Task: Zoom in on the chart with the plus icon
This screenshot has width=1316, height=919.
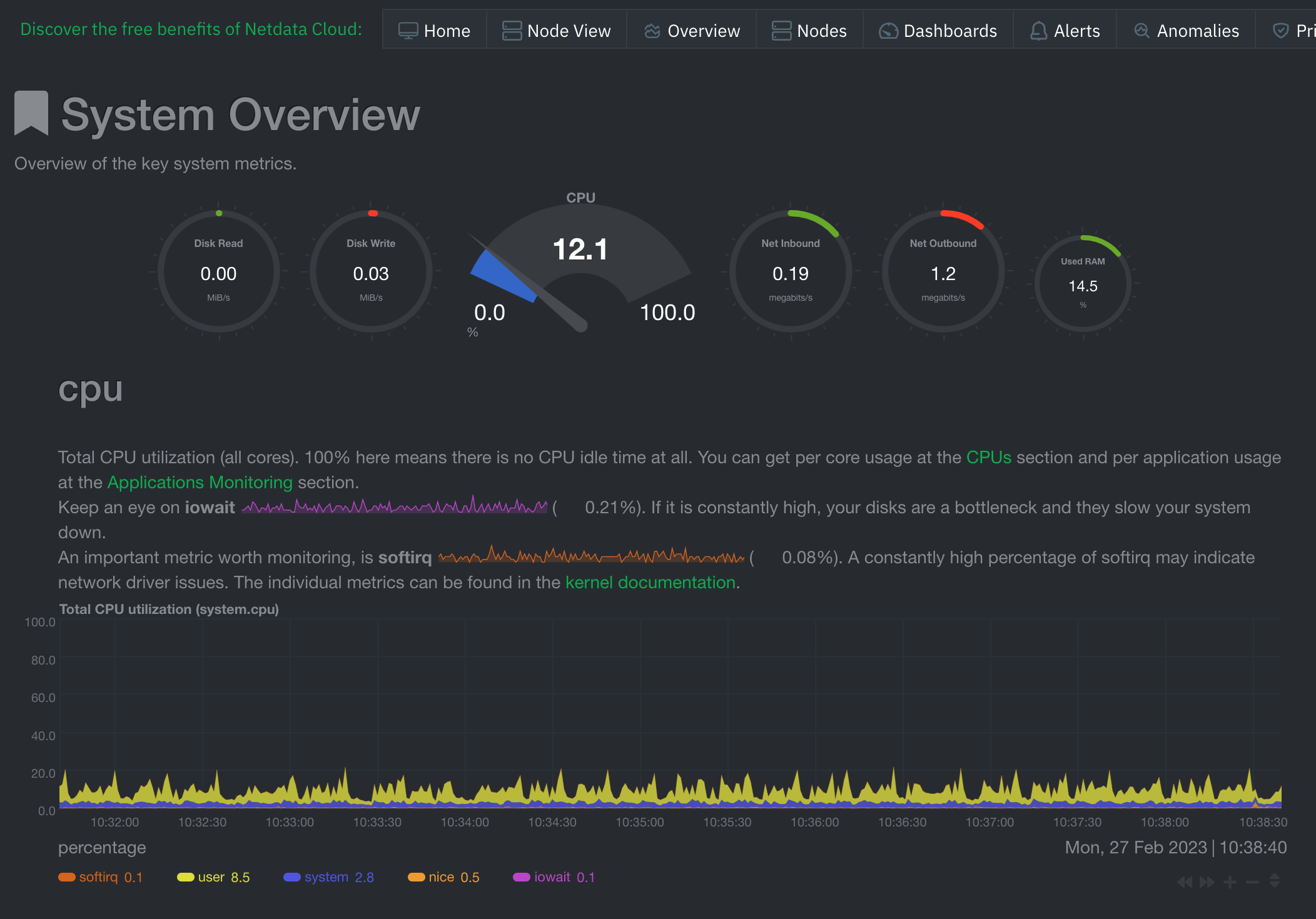Action: pos(1230,882)
